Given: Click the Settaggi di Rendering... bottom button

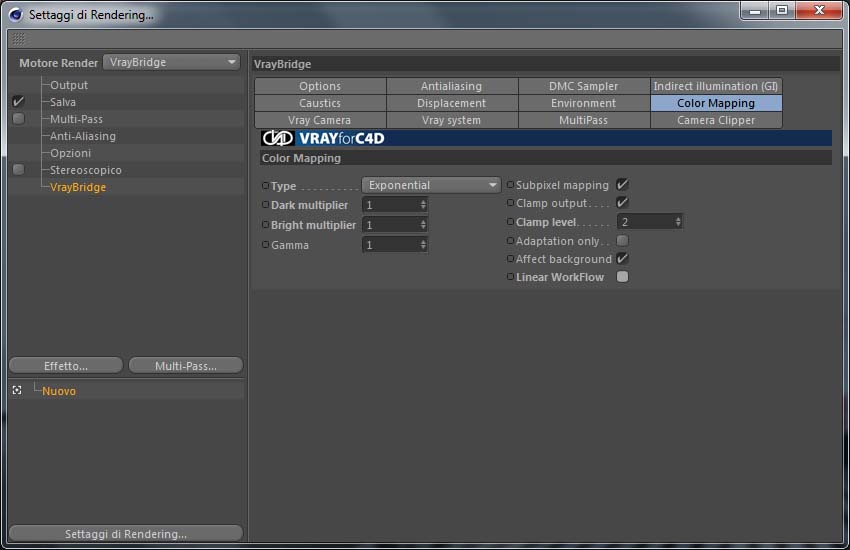Looking at the screenshot, I should pos(126,534).
